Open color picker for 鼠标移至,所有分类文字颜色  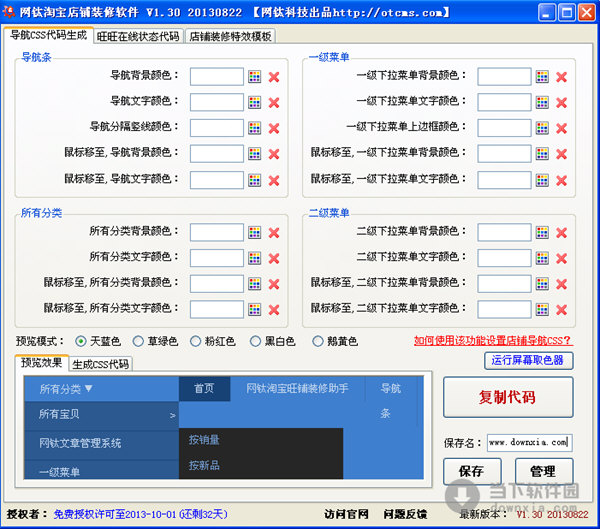[x=254, y=309]
